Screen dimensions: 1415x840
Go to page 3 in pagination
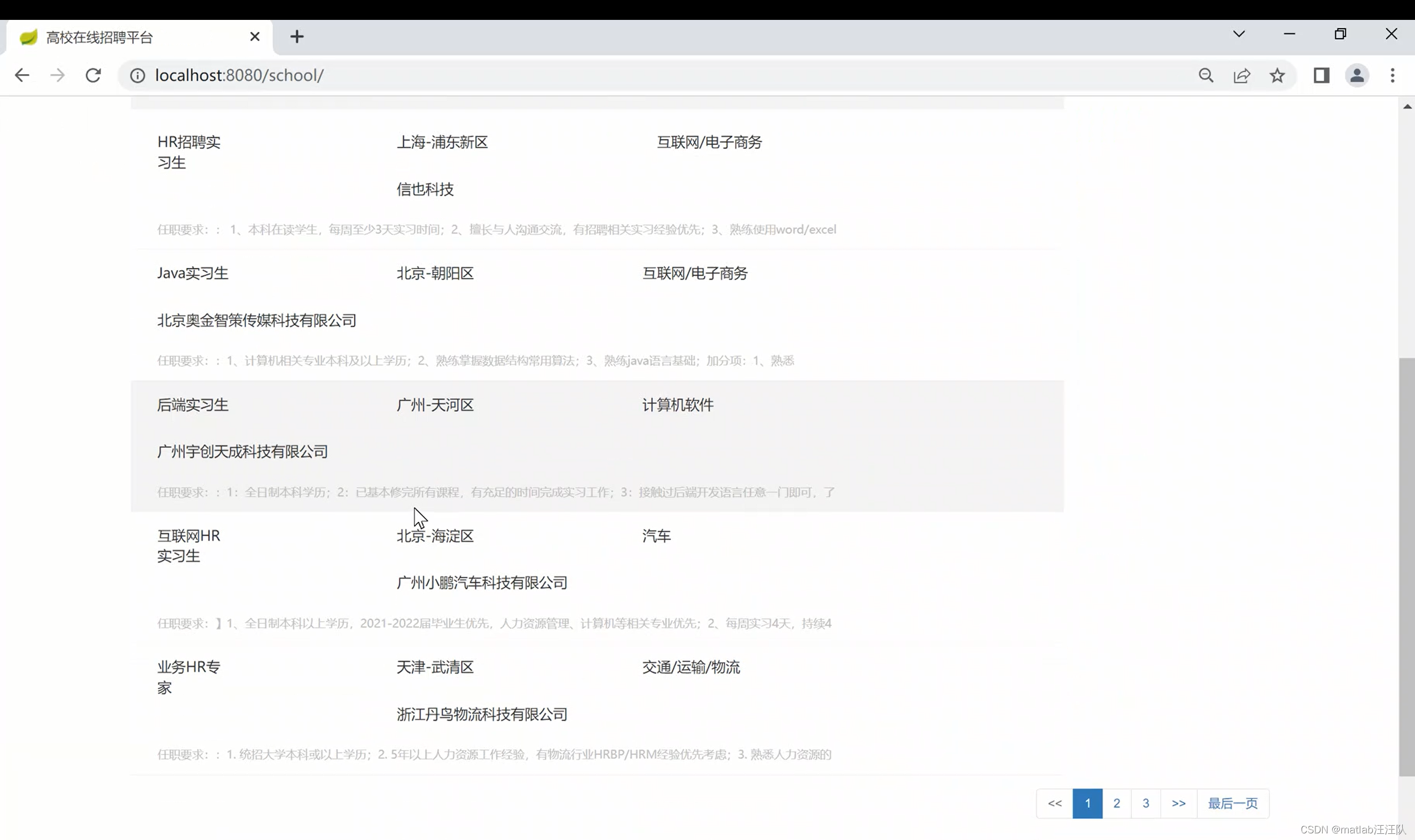coord(1146,803)
